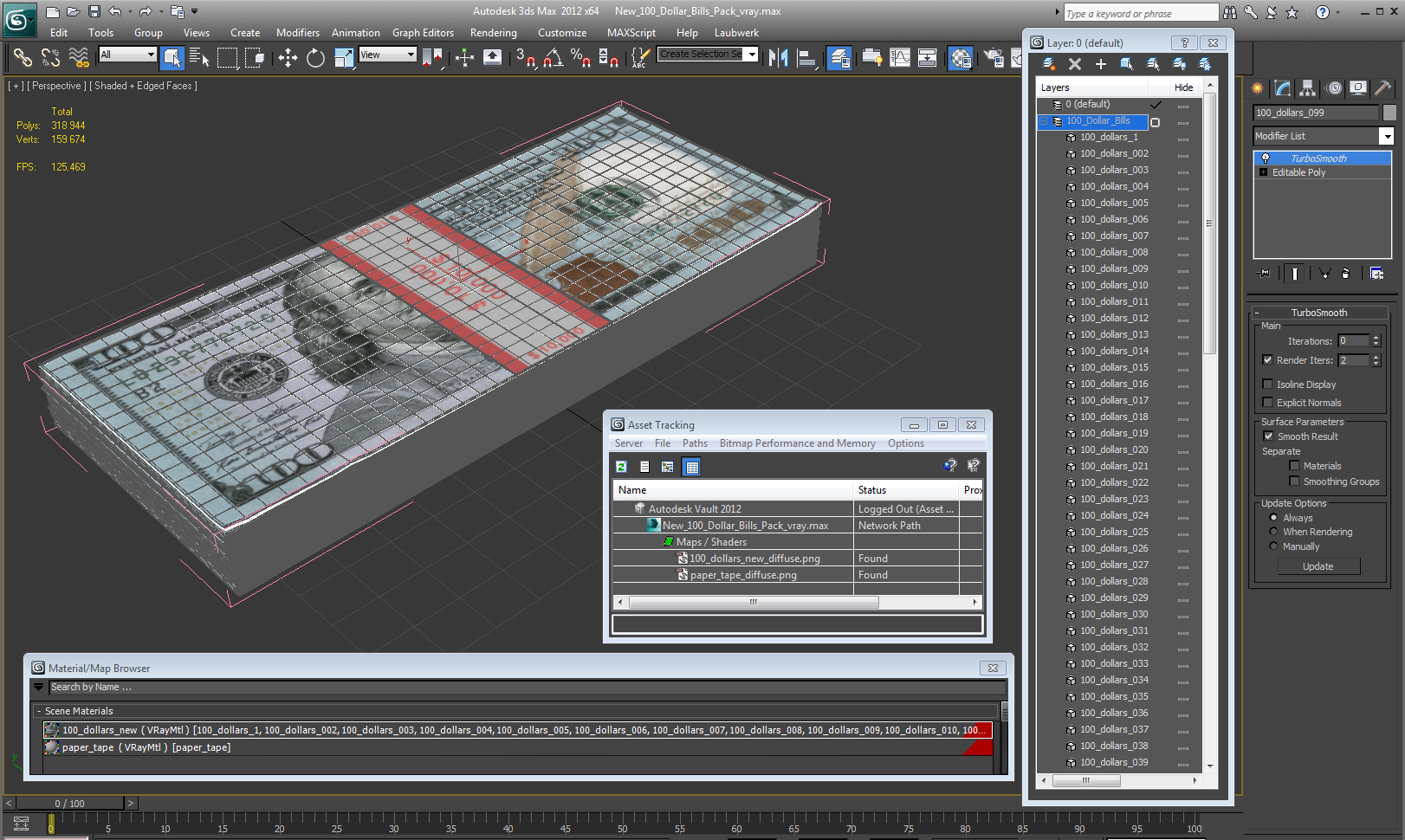Screen dimensions: 1405x840
Task: Select Always update option
Action: click(x=1273, y=518)
